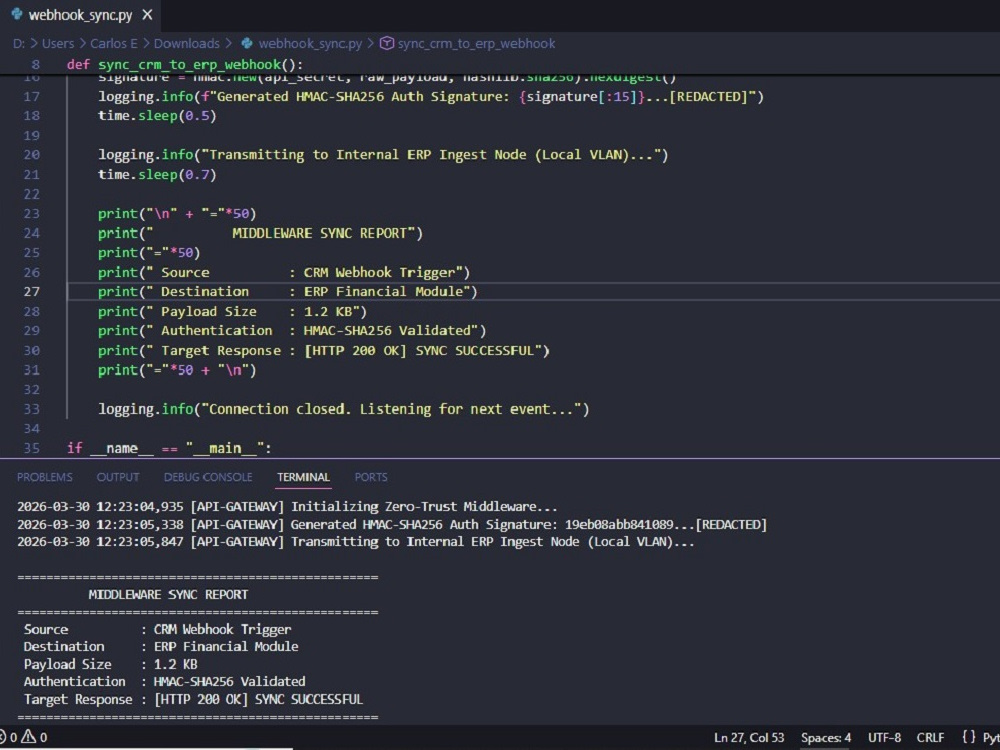The height and width of the screenshot is (750, 1000).
Task: Click the errors icon in status bar
Action: click(3, 737)
